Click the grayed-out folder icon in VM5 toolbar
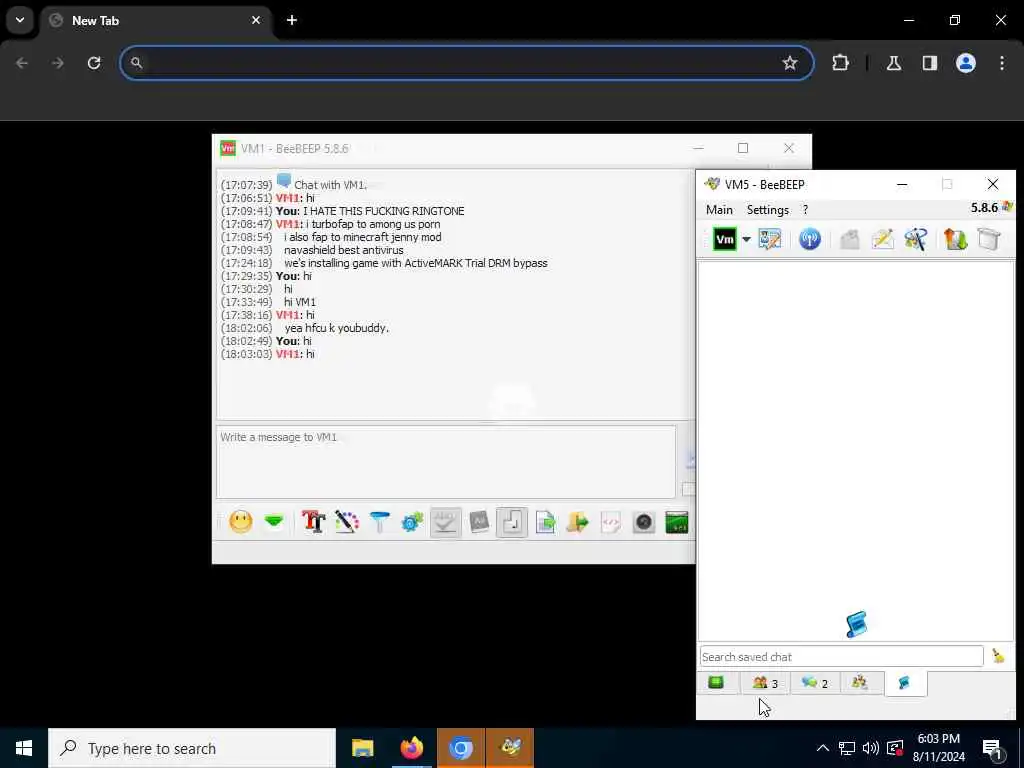 click(x=850, y=239)
